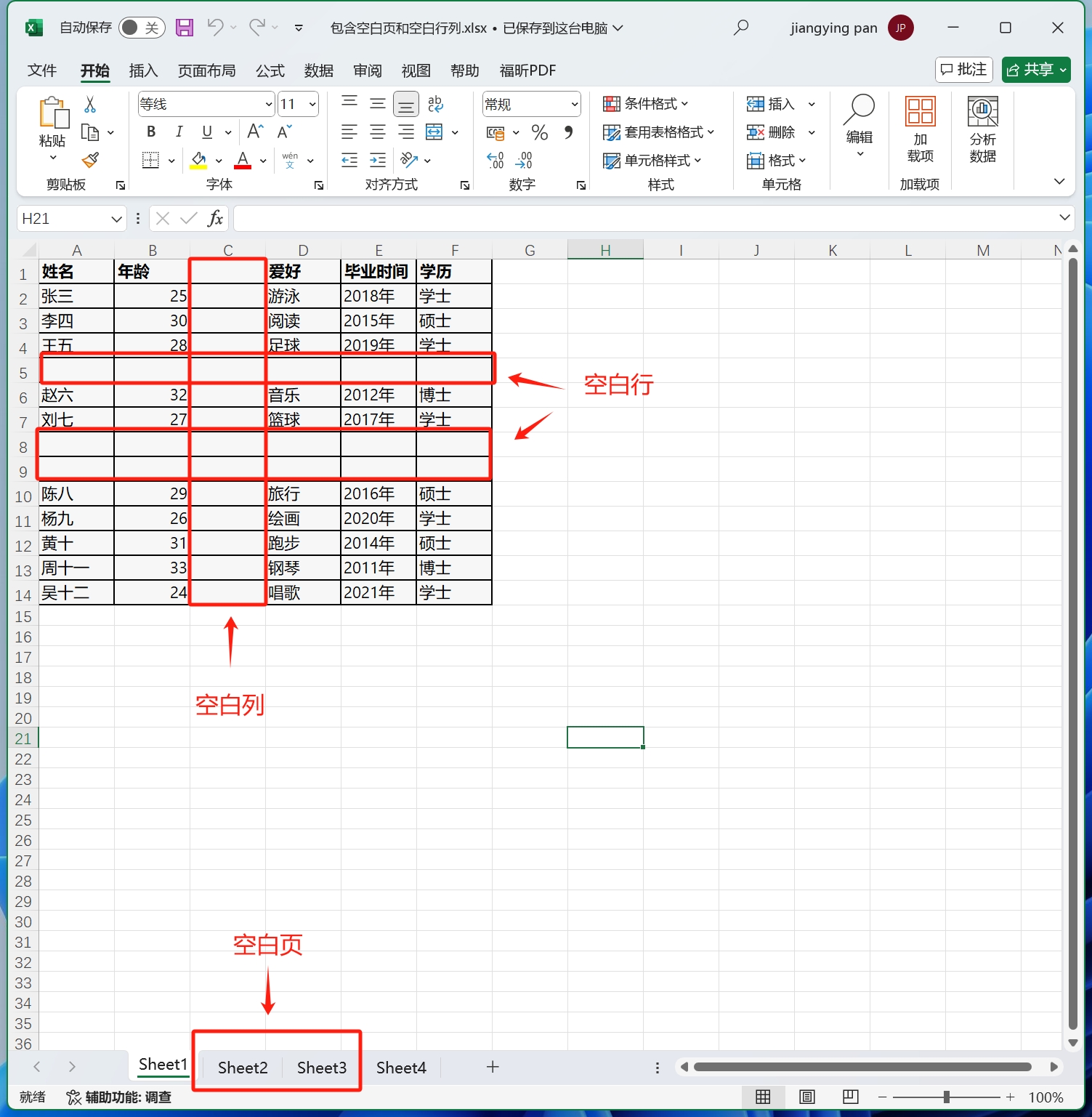Click the Percent Style icon
The height and width of the screenshot is (1117, 1092).
click(539, 132)
